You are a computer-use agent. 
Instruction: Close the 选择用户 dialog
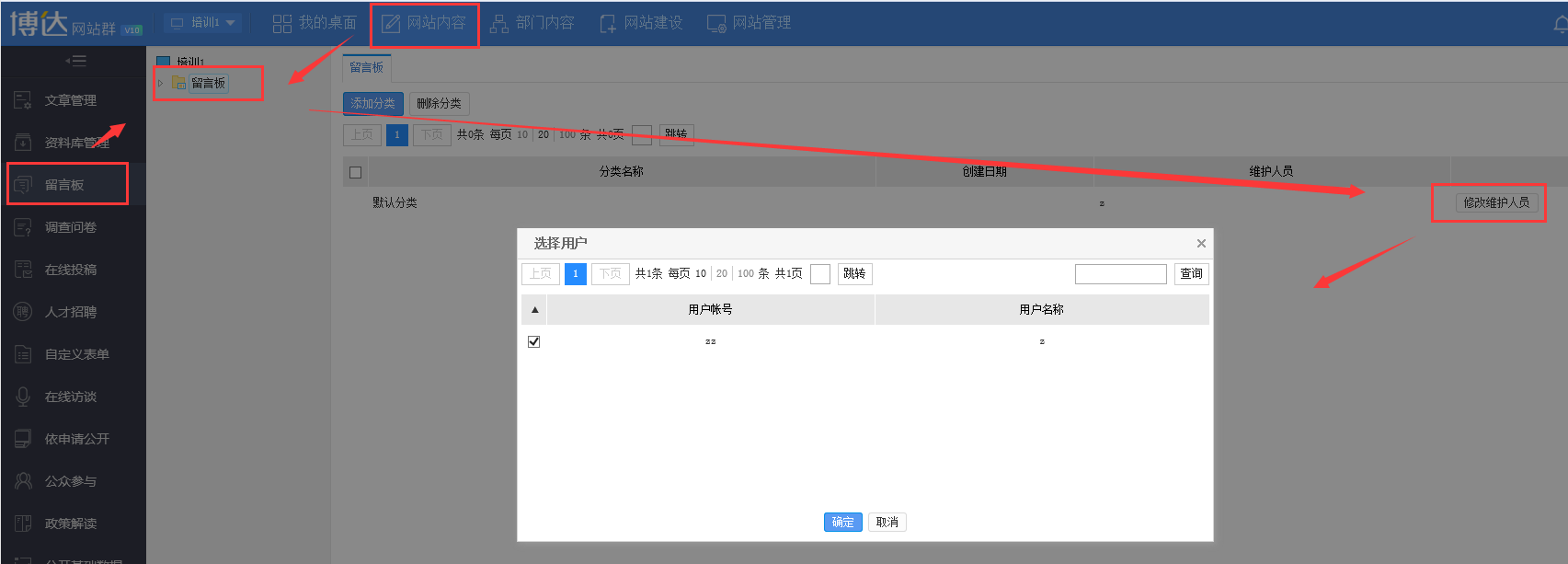pyautogui.click(x=1201, y=244)
